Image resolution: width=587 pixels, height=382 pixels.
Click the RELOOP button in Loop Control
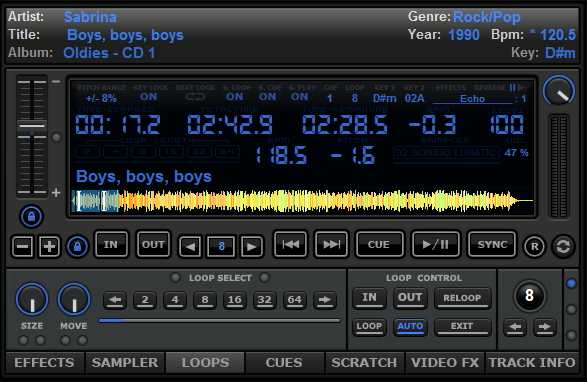click(x=462, y=298)
